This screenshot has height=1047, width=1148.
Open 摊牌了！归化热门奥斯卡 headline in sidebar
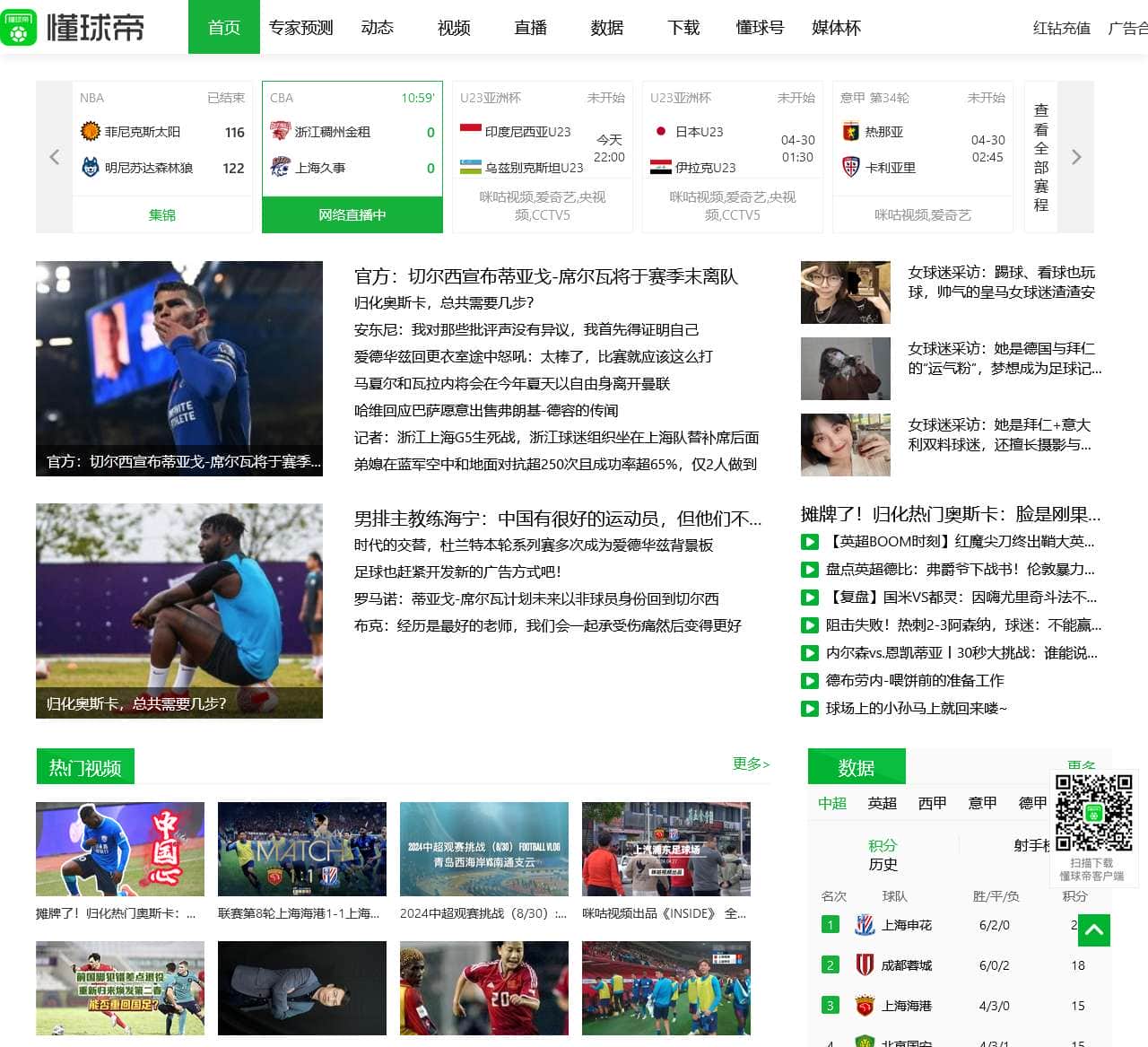coord(951,514)
